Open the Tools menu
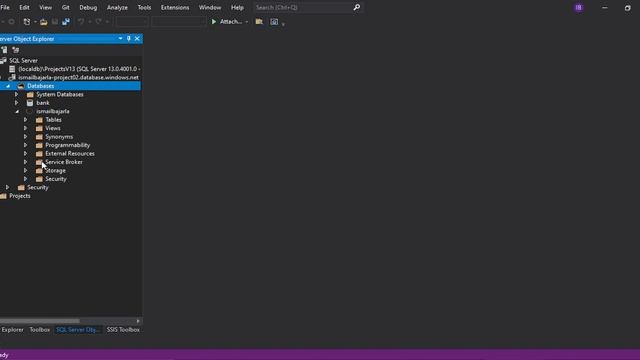Viewport: 640px width, 360px height. 144,7
